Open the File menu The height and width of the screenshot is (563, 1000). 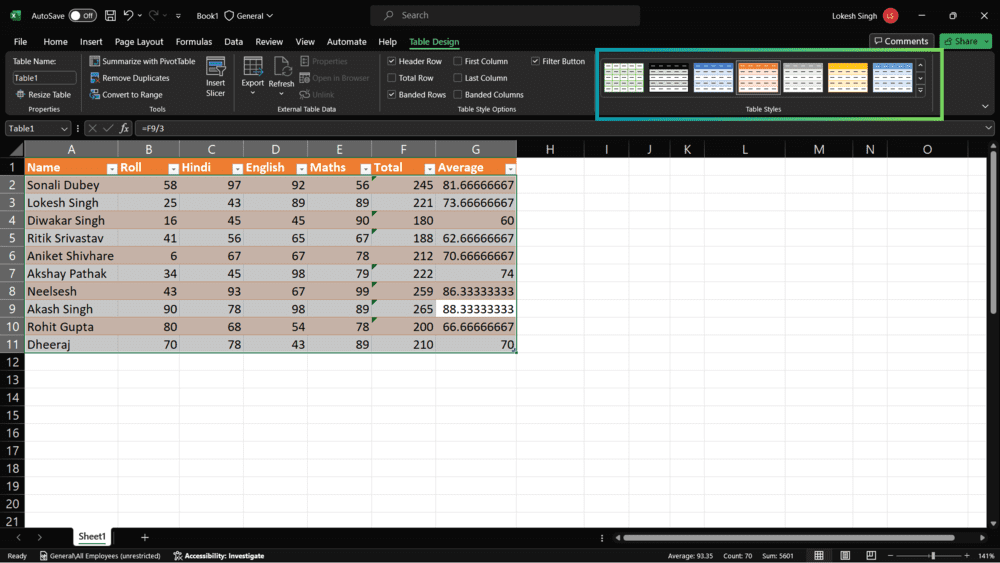20,41
